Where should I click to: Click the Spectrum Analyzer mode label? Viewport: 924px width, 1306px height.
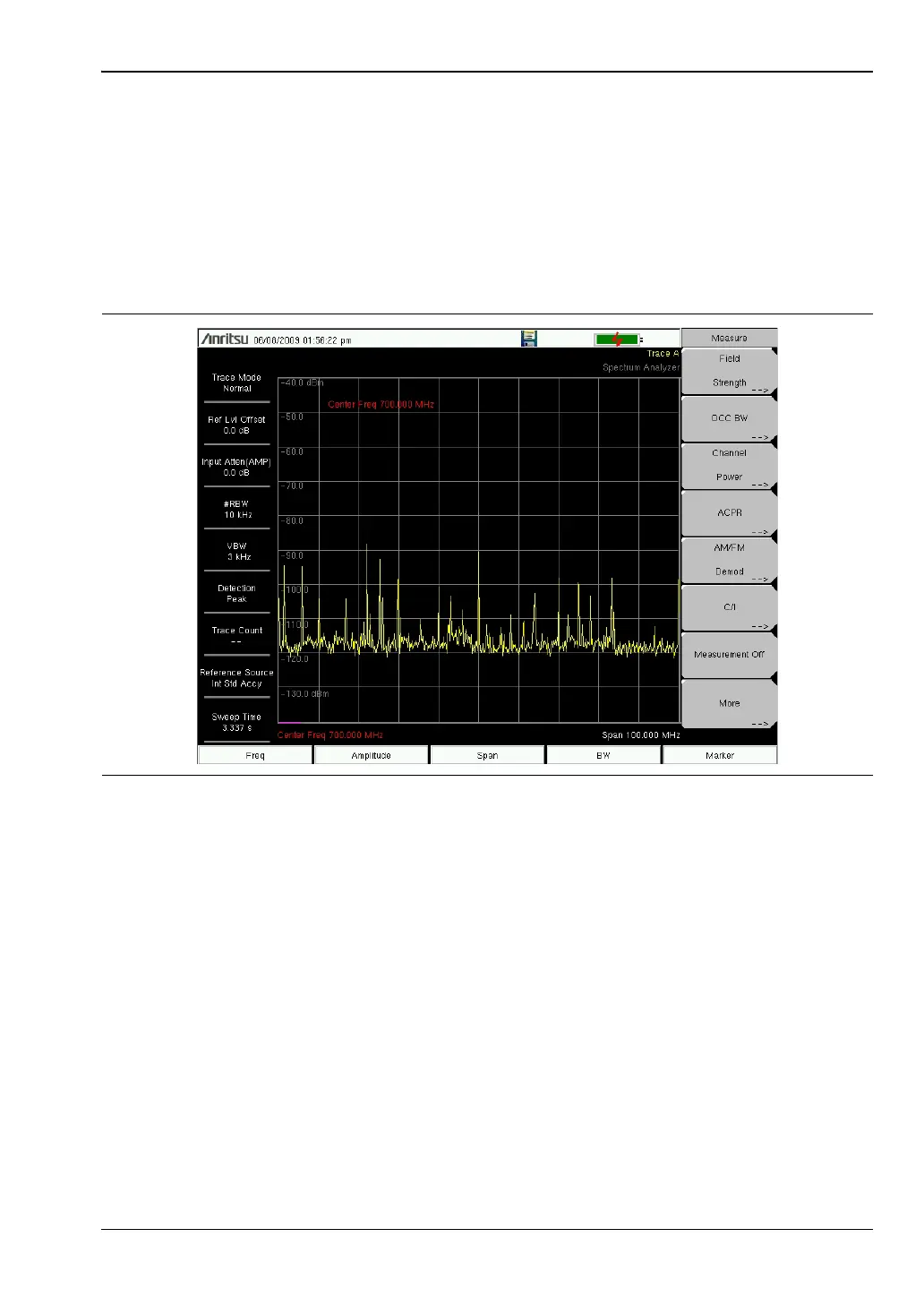[x=641, y=368]
